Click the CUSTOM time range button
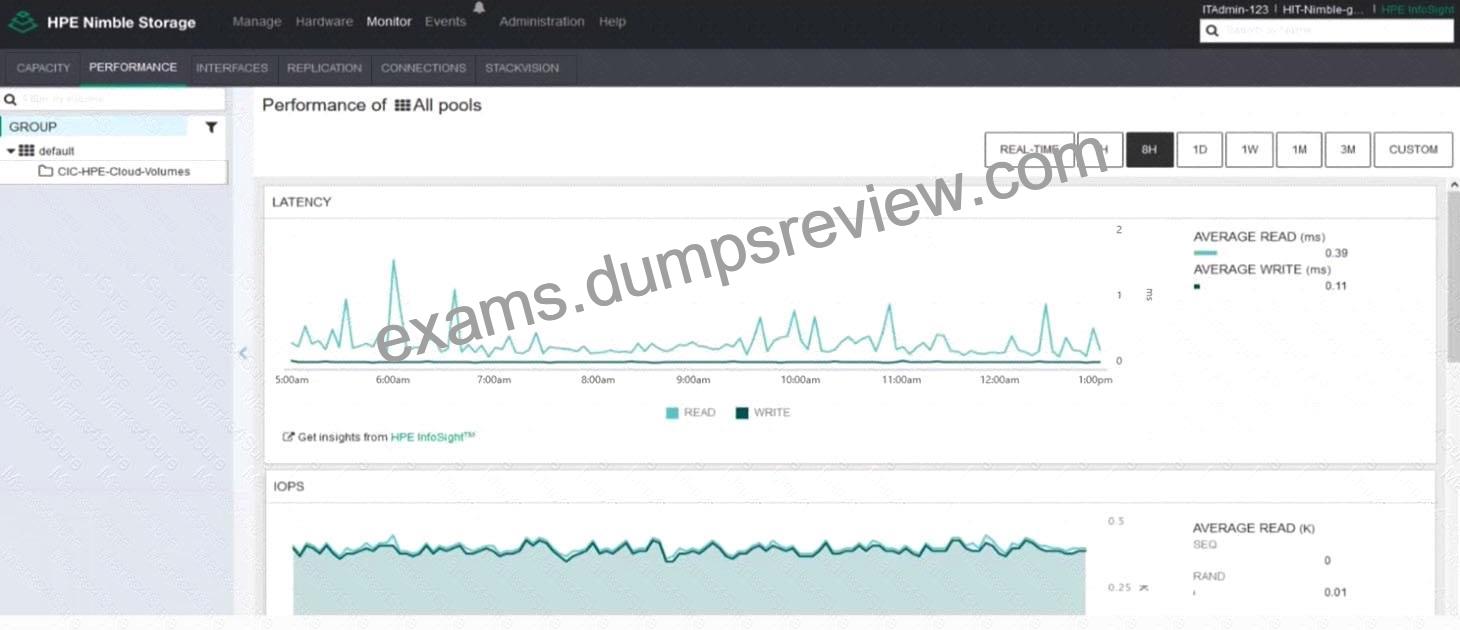 pos(1413,149)
